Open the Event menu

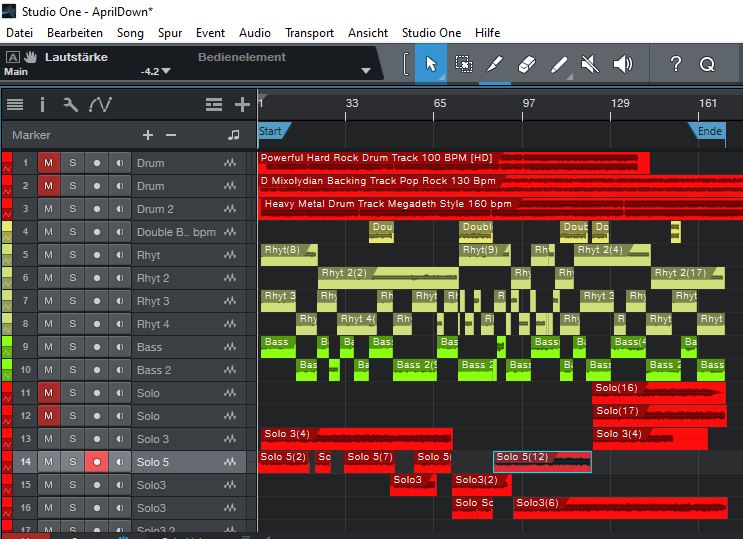pos(210,33)
